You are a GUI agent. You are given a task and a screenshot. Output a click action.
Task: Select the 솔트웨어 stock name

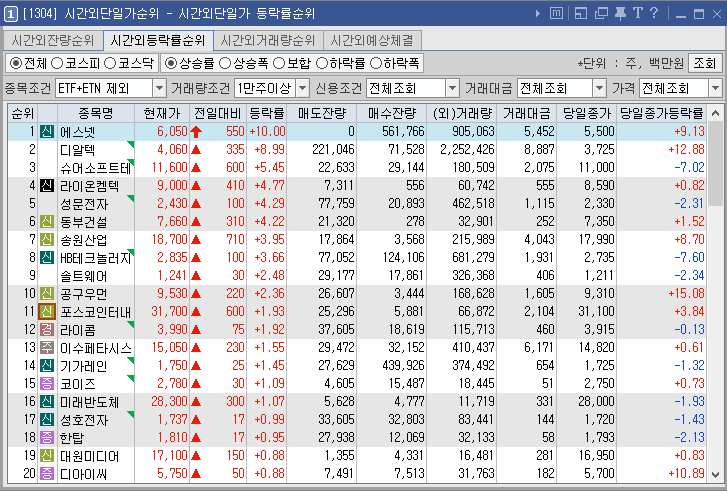84,276
